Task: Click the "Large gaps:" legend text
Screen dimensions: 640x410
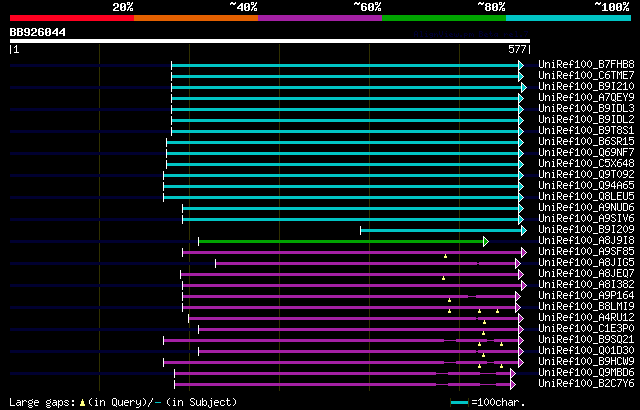Action: (42, 402)
